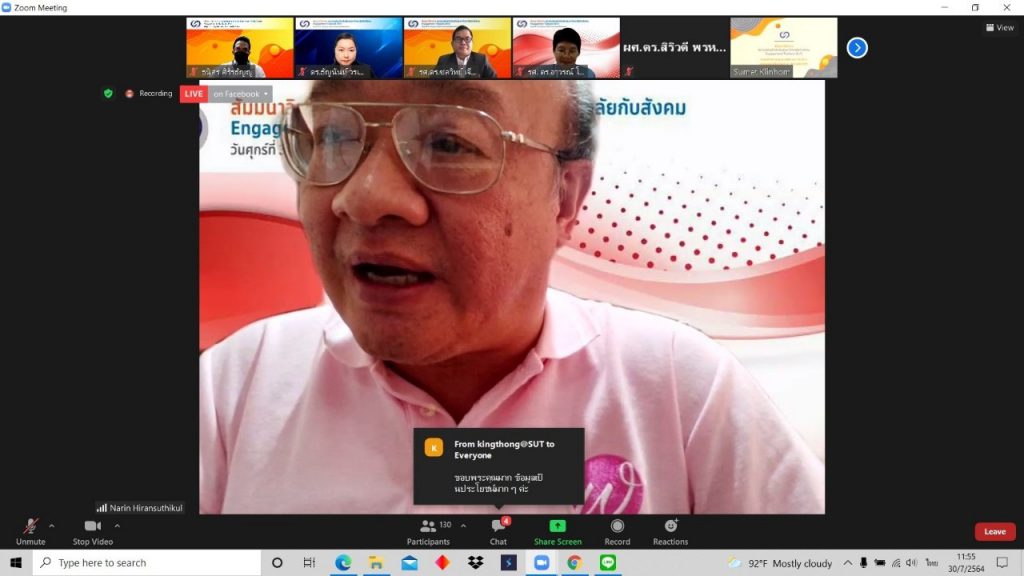Start recording with the Record button
The image size is (1024, 576).
coord(617,532)
